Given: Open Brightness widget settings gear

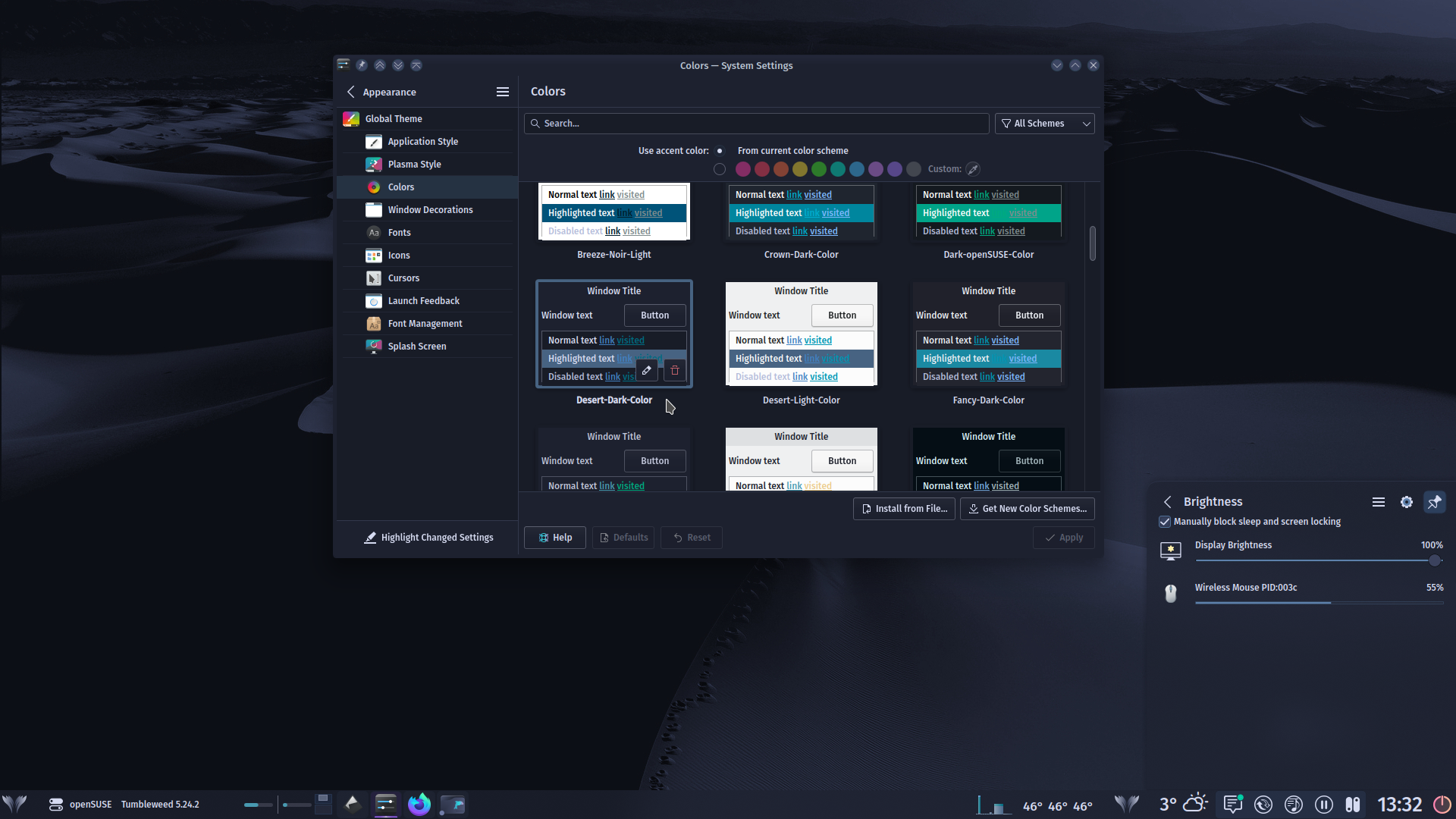Looking at the screenshot, I should tap(1407, 502).
